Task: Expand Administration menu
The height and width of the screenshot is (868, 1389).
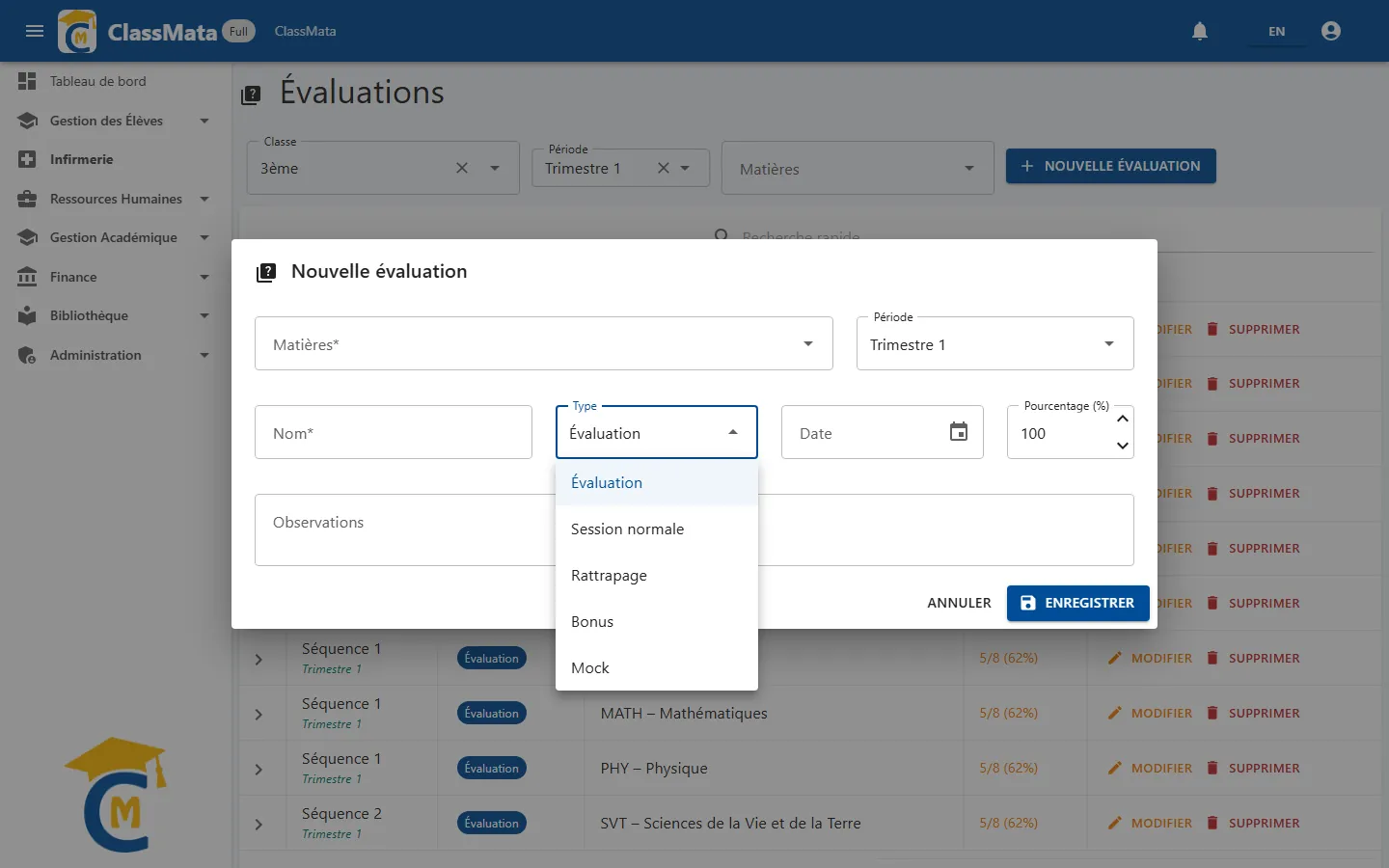Action: [116, 355]
